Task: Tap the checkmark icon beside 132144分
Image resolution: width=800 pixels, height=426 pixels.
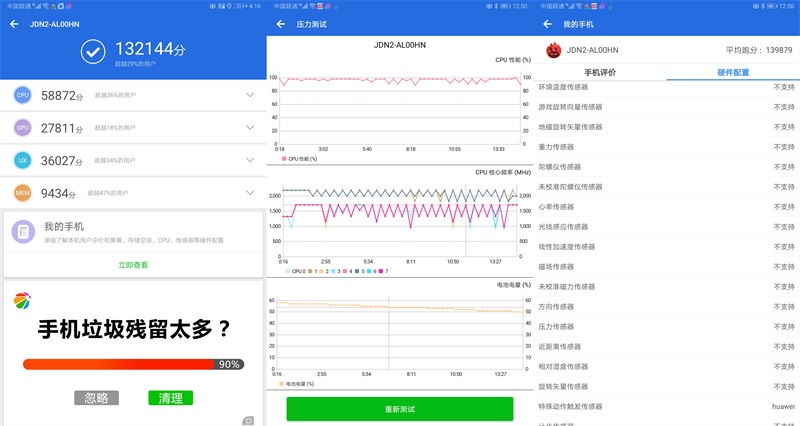Action: click(93, 52)
